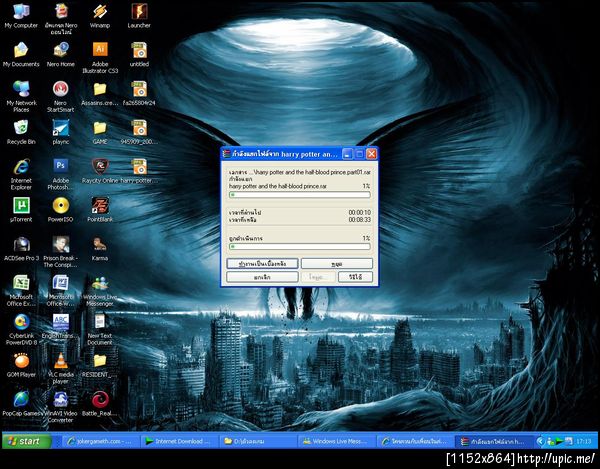The image size is (600, 469).
Task: Click the elapsed time value 00:00:10
Action: (x=359, y=212)
